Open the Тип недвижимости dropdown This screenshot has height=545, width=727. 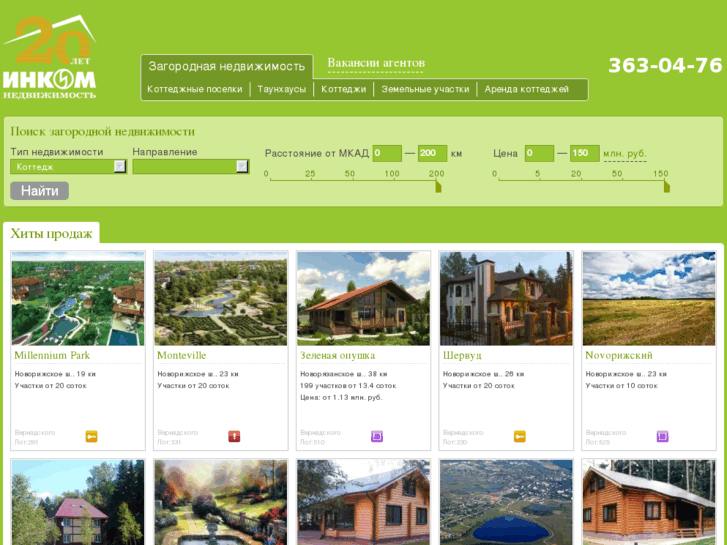click(x=69, y=167)
